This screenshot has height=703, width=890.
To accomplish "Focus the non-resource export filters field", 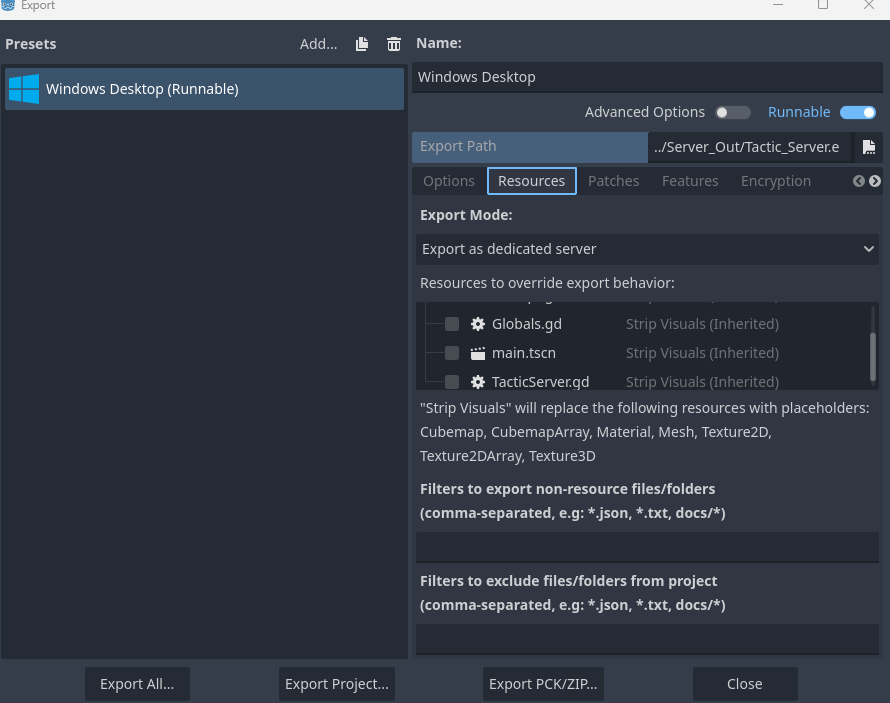I will click(x=647, y=547).
